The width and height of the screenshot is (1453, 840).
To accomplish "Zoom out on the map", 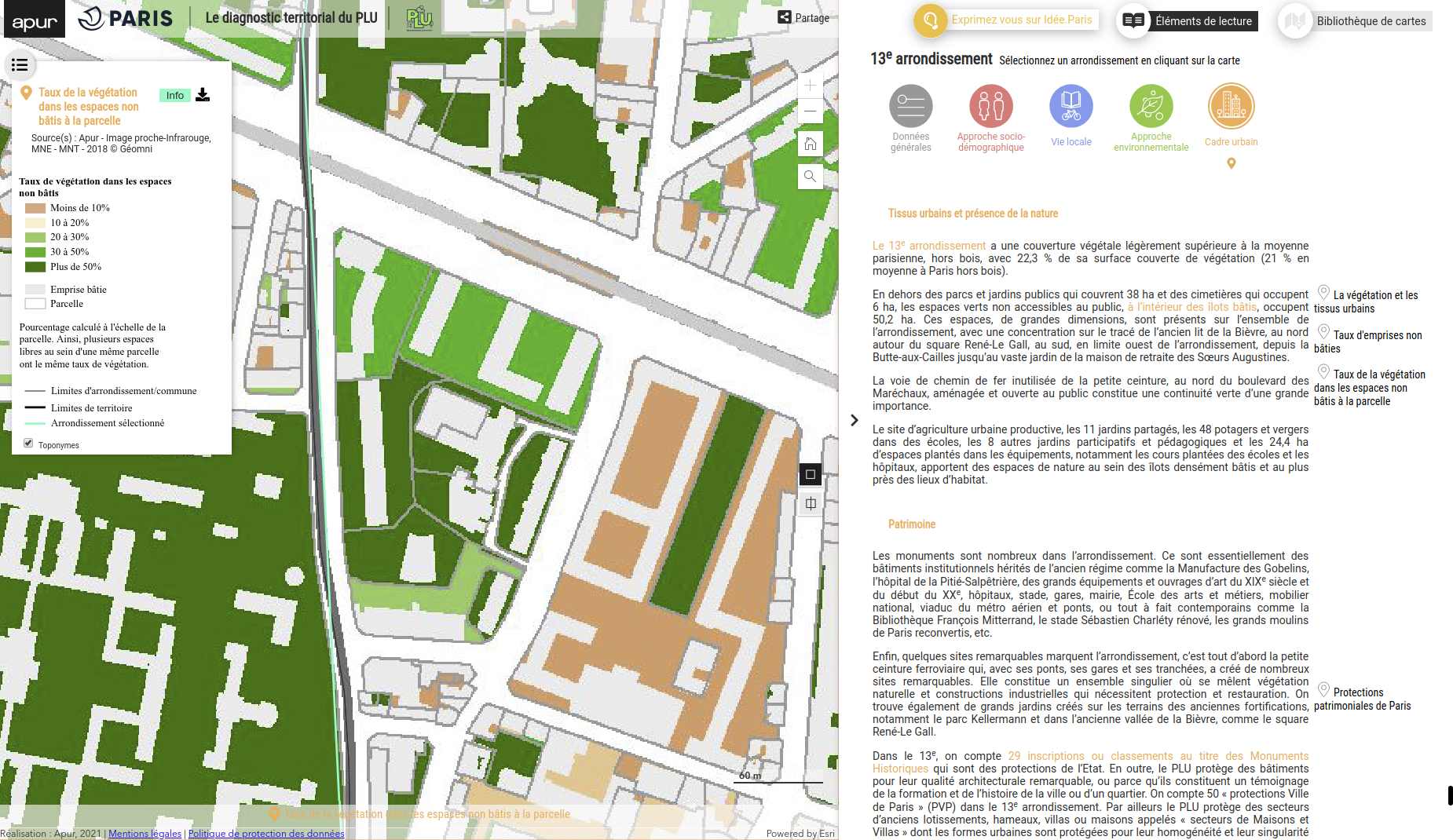I will click(810, 111).
